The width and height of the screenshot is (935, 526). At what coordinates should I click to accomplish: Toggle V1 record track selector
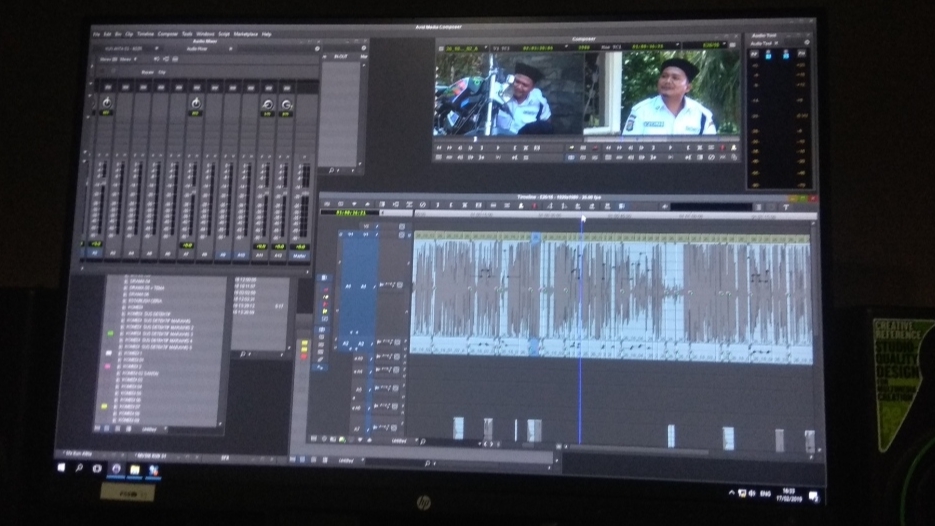(365, 235)
